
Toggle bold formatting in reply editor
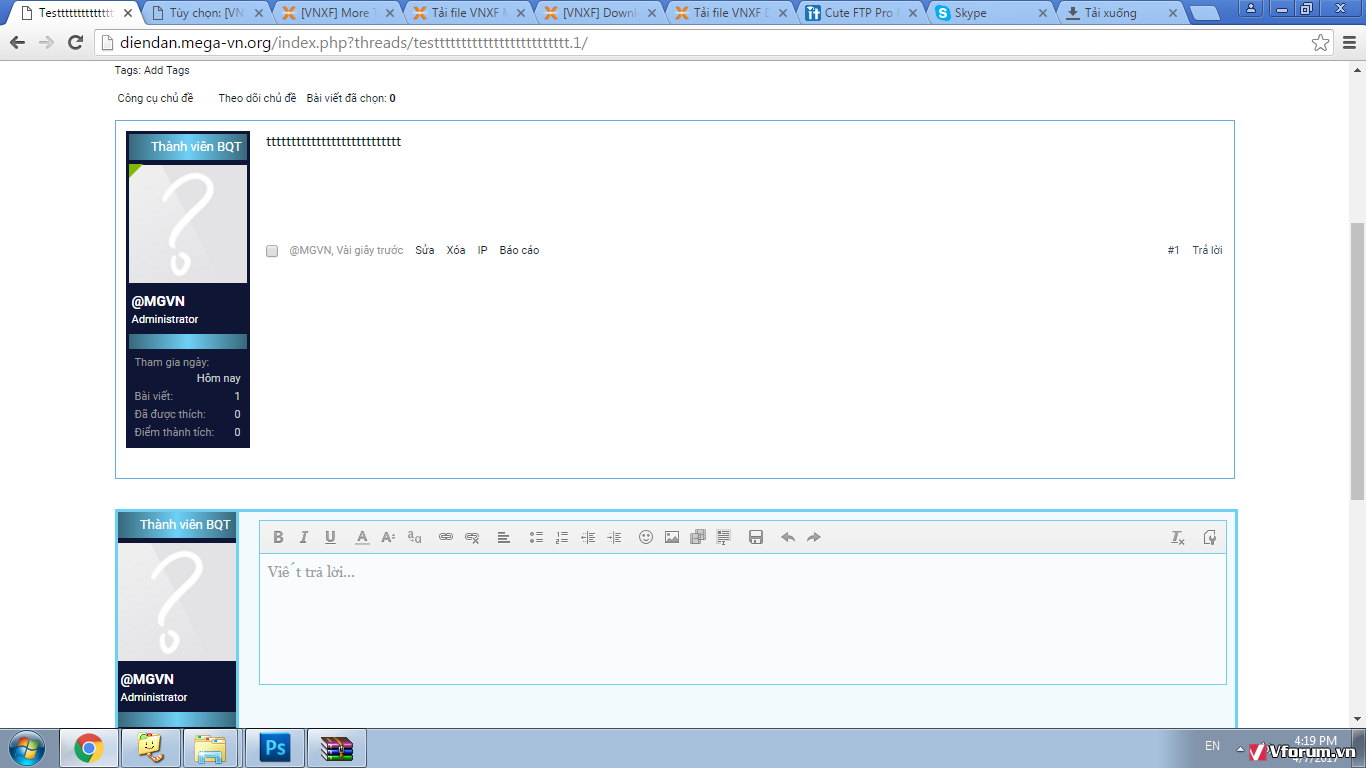coord(279,537)
